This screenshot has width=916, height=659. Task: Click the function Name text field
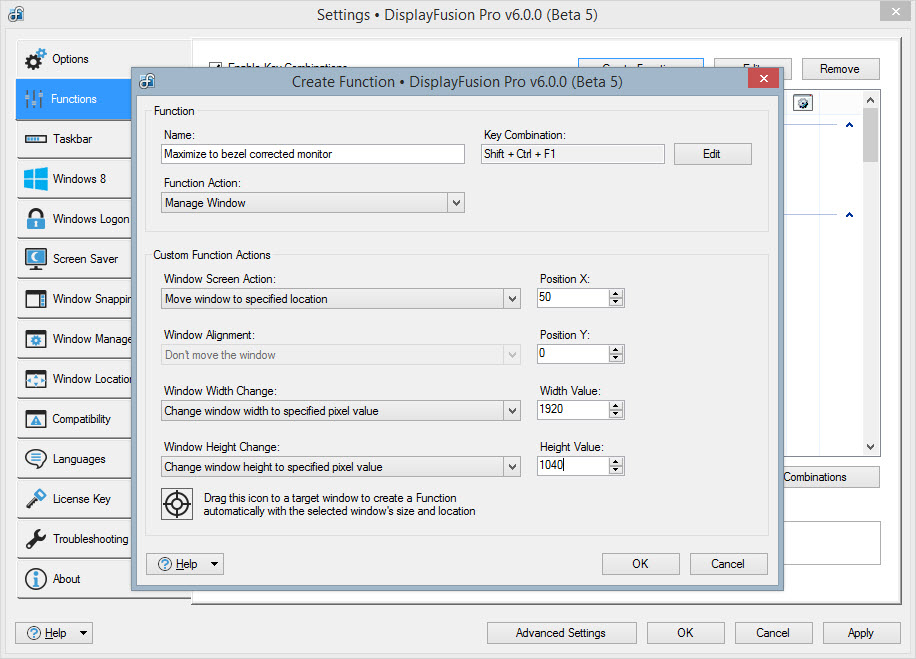coord(313,154)
